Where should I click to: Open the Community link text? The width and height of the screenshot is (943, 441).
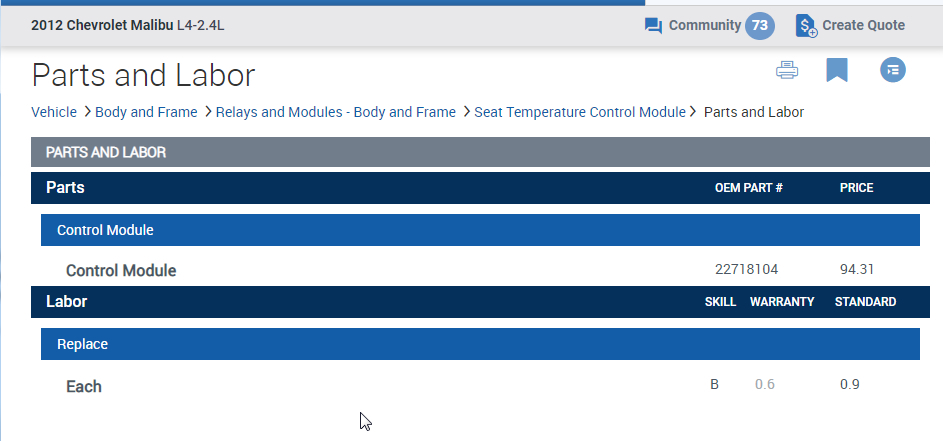704,26
